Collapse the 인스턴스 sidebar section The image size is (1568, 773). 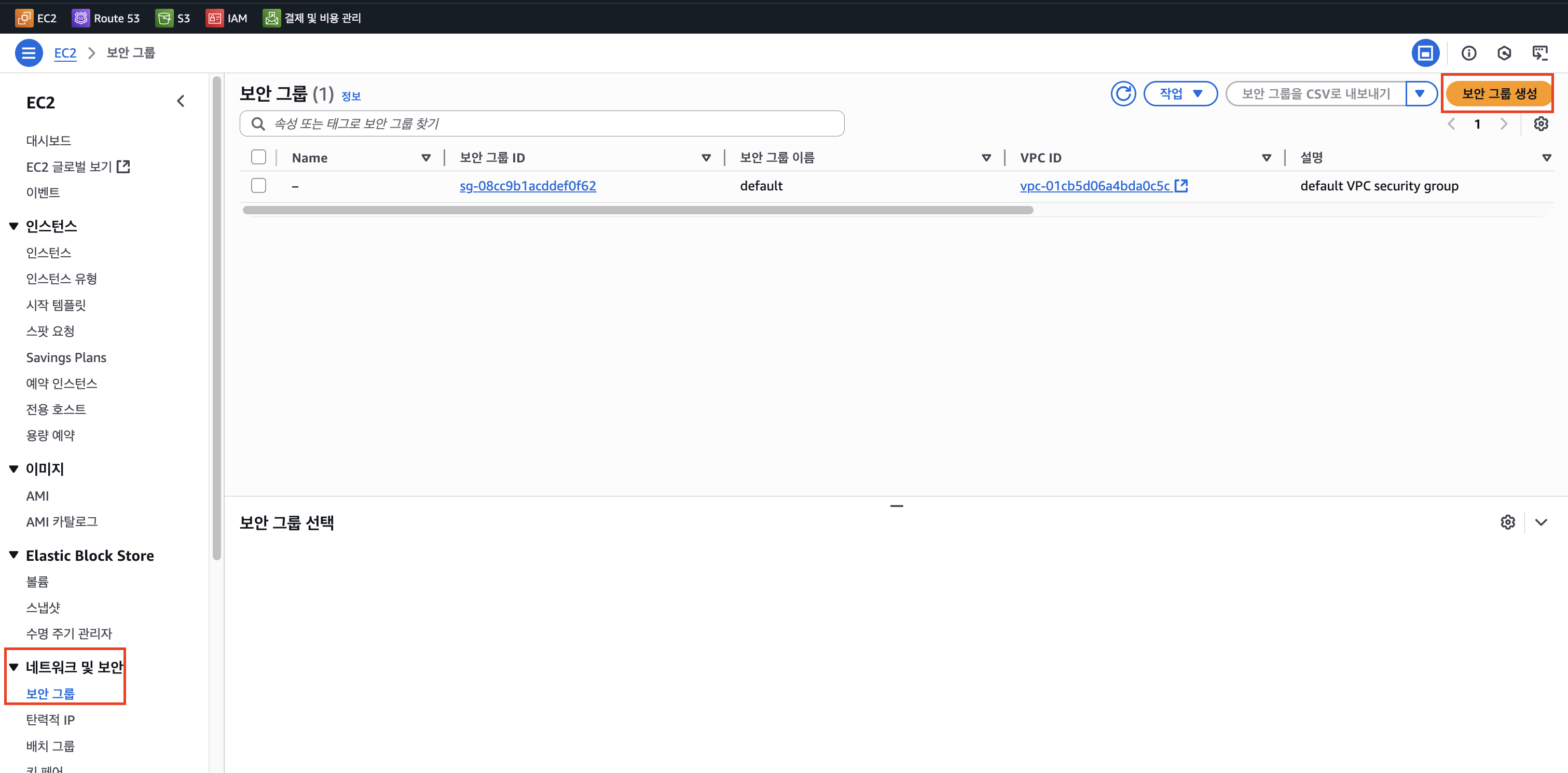click(x=14, y=226)
